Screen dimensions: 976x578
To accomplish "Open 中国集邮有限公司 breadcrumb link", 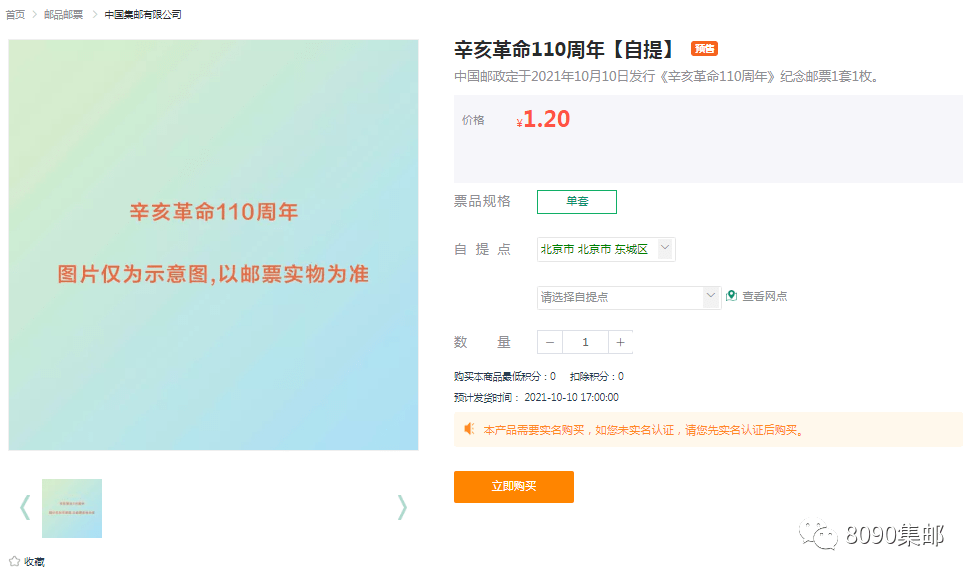I will coord(143,15).
